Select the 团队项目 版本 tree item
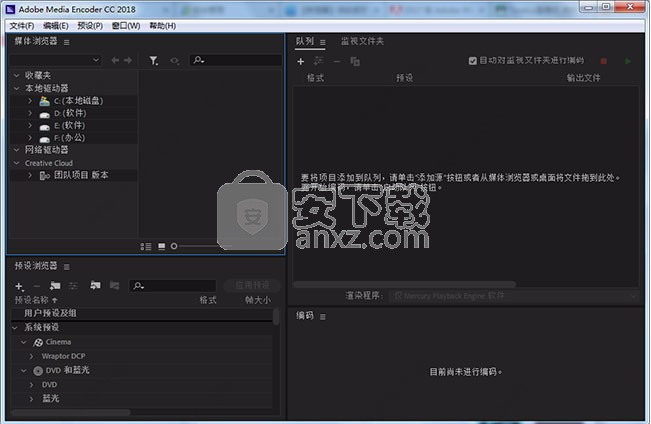This screenshot has width=651, height=424. tap(81, 175)
